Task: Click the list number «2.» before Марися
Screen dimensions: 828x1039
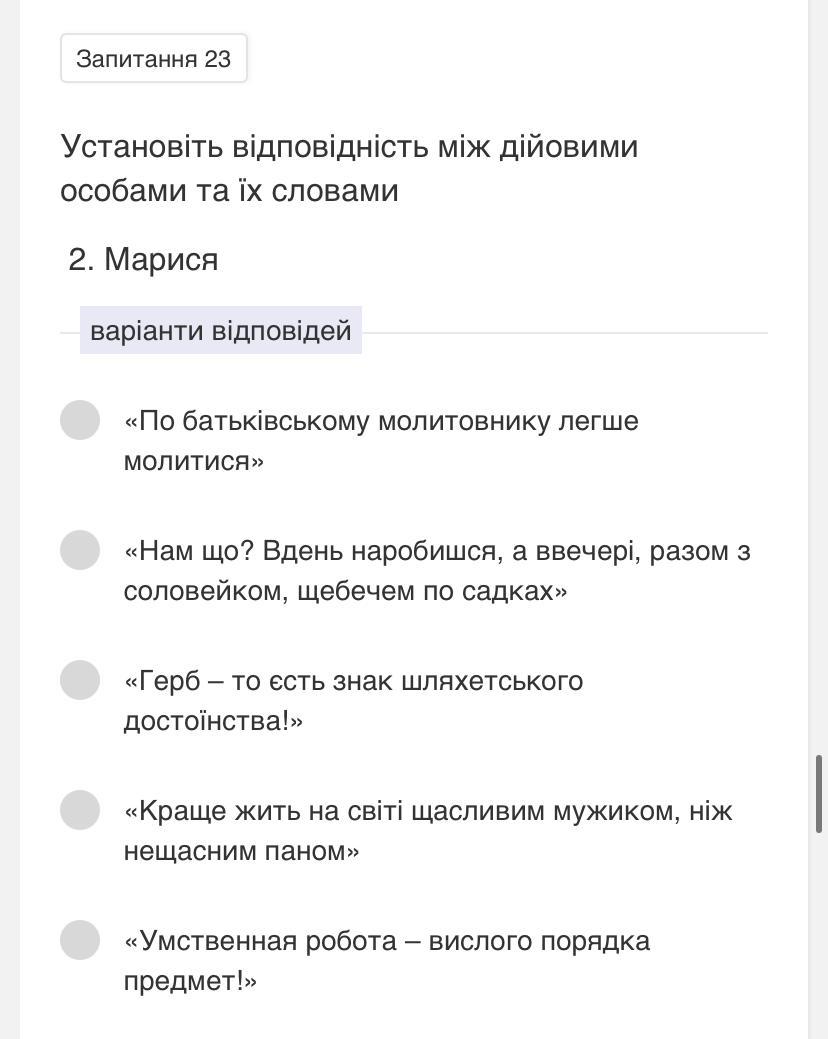Action: [81, 260]
